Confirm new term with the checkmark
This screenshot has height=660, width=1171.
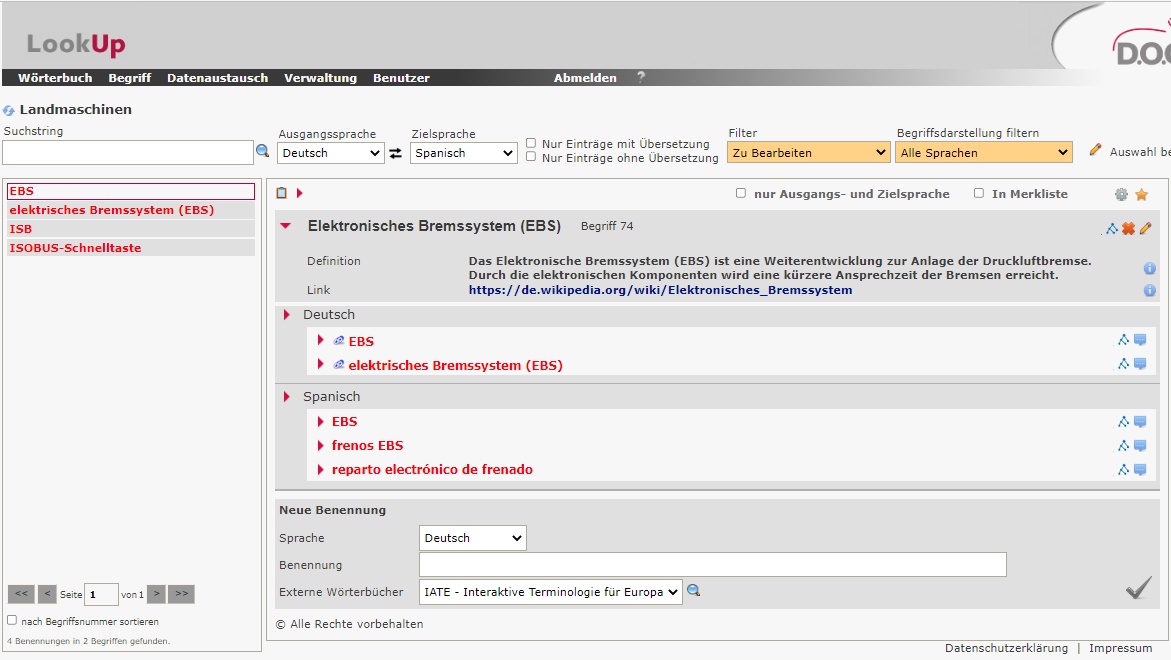coord(1138,589)
